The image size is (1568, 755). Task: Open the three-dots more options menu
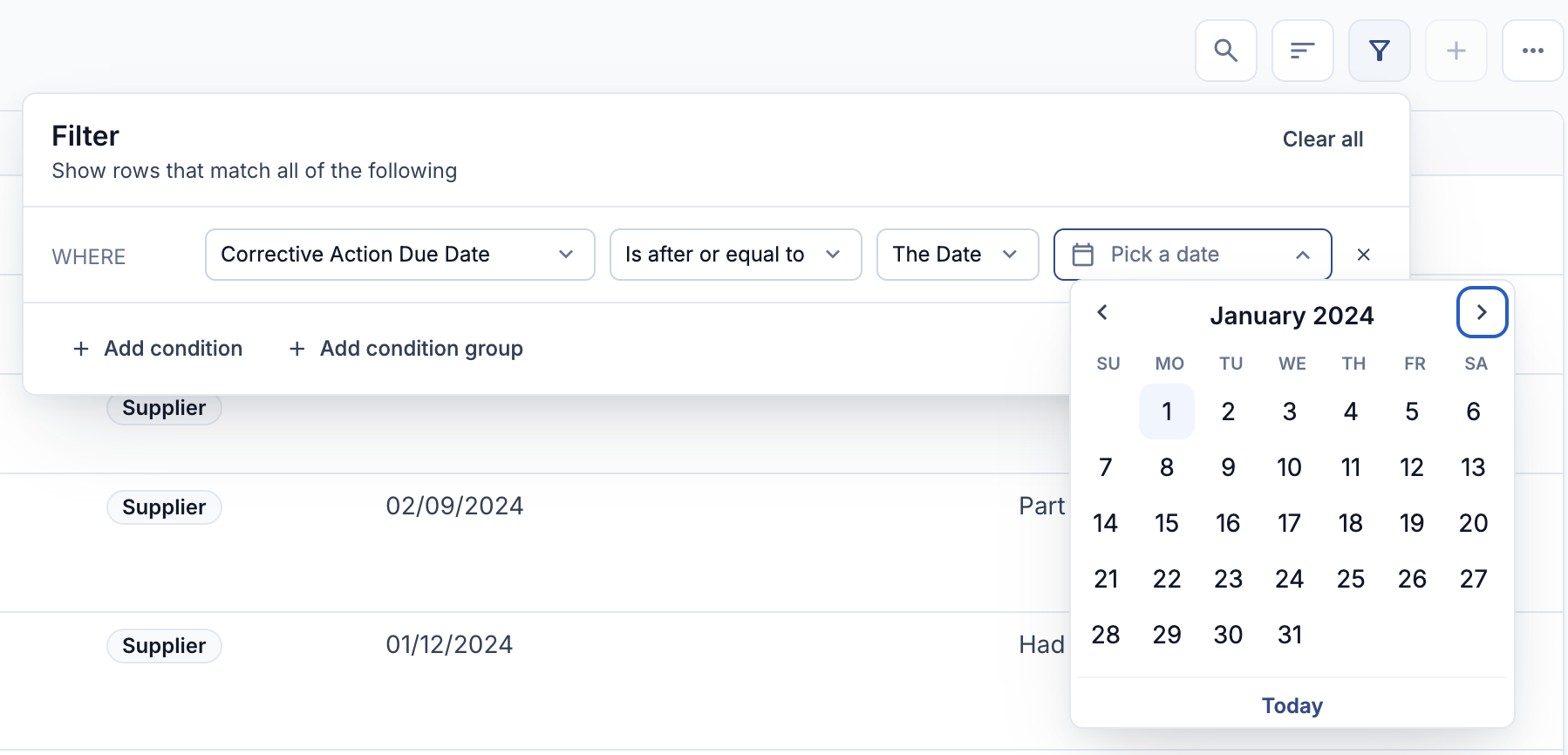[x=1532, y=51]
